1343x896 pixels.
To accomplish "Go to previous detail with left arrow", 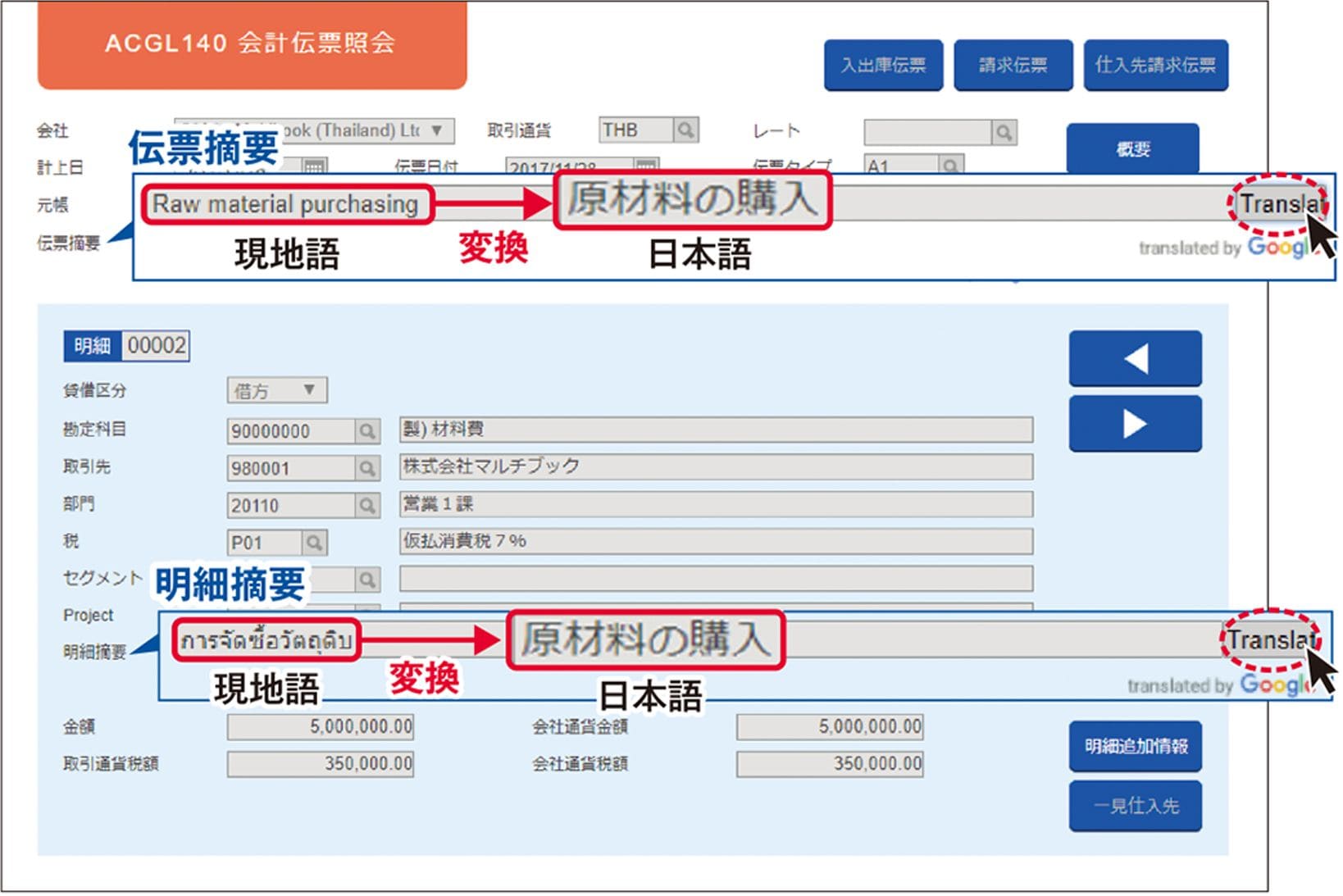I will (x=1135, y=358).
